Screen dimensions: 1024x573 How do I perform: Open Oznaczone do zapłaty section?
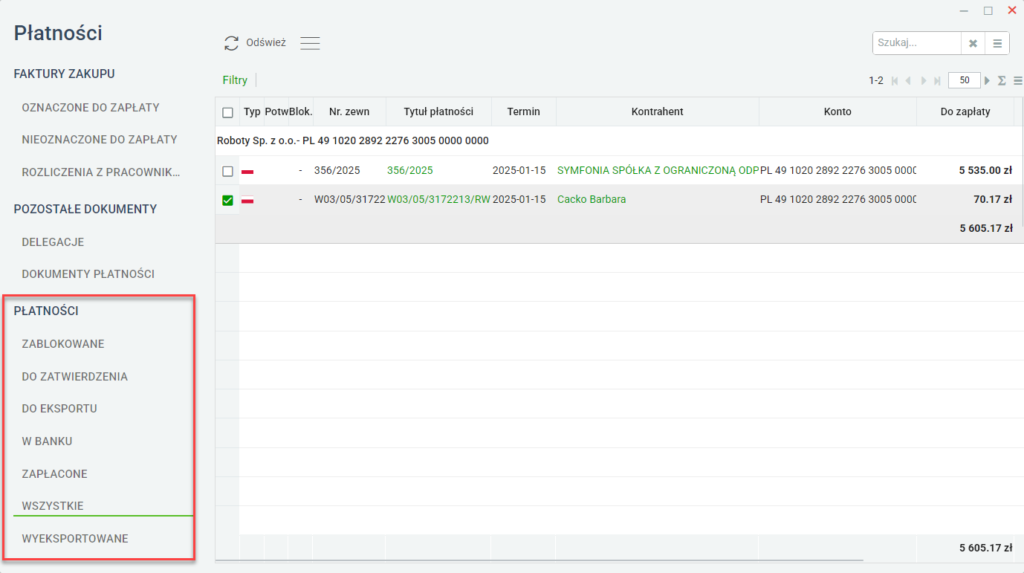90,107
